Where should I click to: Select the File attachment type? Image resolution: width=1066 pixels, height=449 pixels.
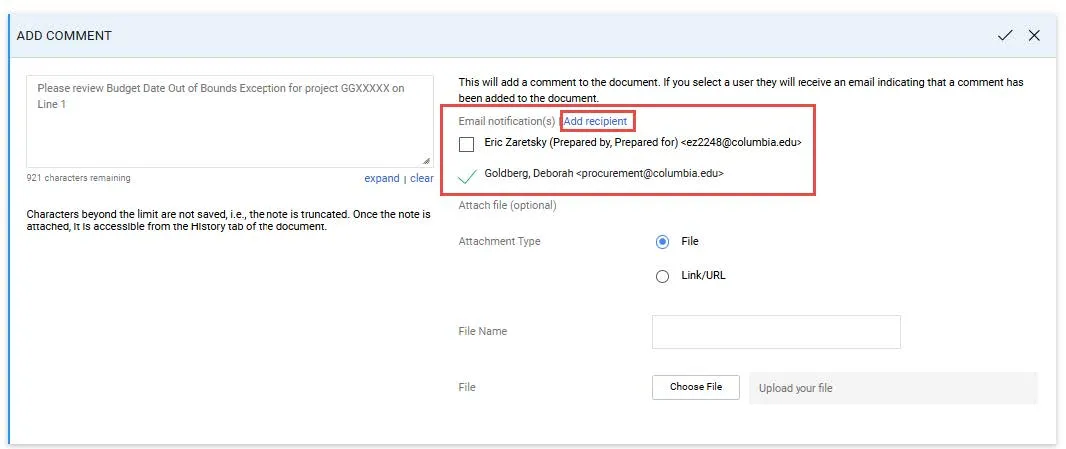click(x=662, y=242)
